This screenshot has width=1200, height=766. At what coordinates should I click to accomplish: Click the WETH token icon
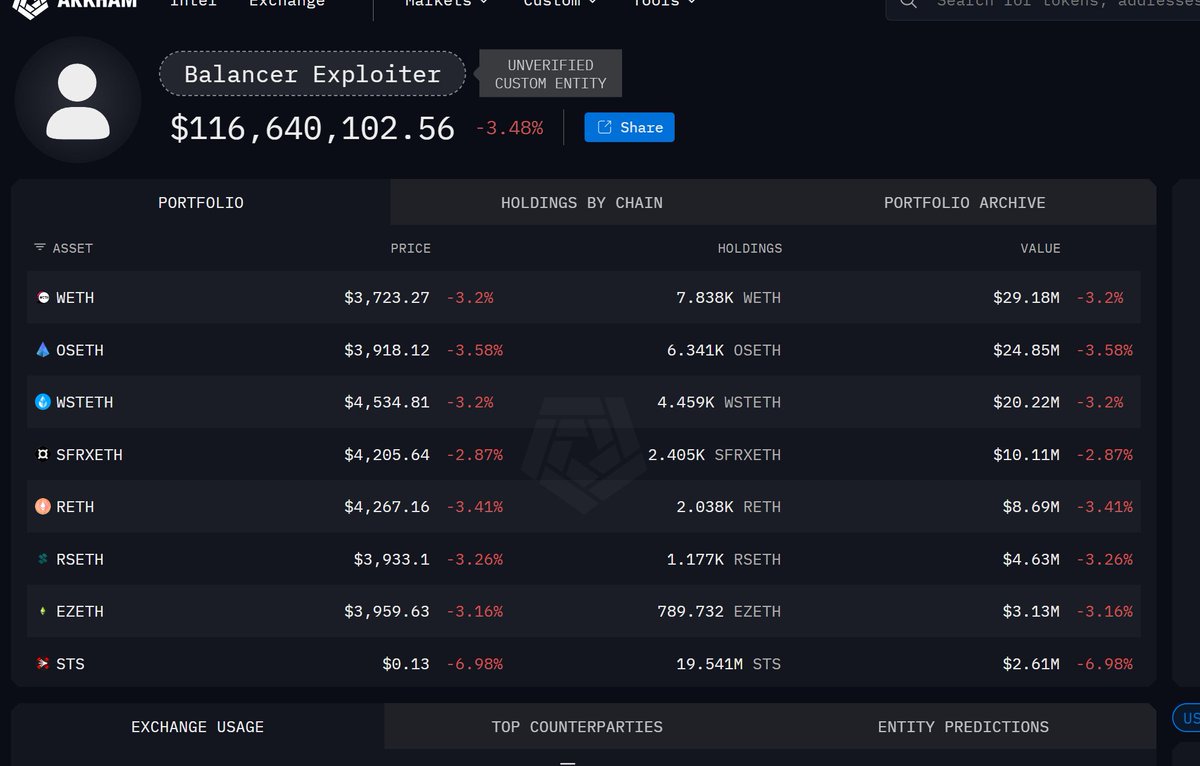tap(43, 298)
